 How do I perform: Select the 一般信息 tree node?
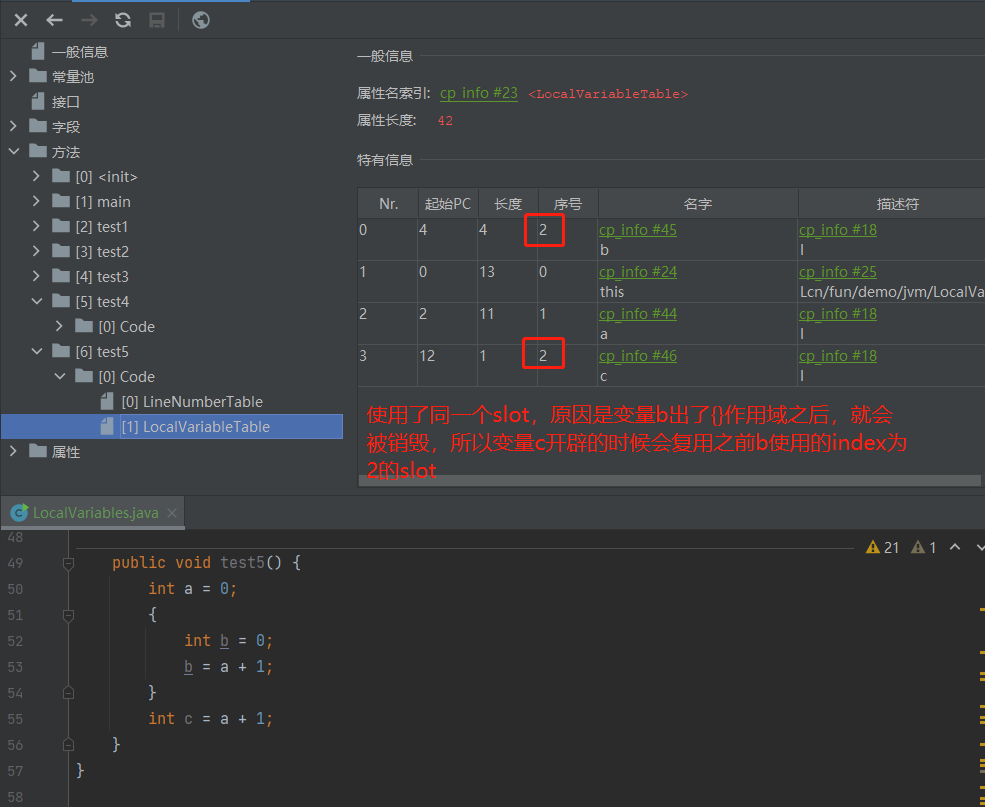coord(80,51)
